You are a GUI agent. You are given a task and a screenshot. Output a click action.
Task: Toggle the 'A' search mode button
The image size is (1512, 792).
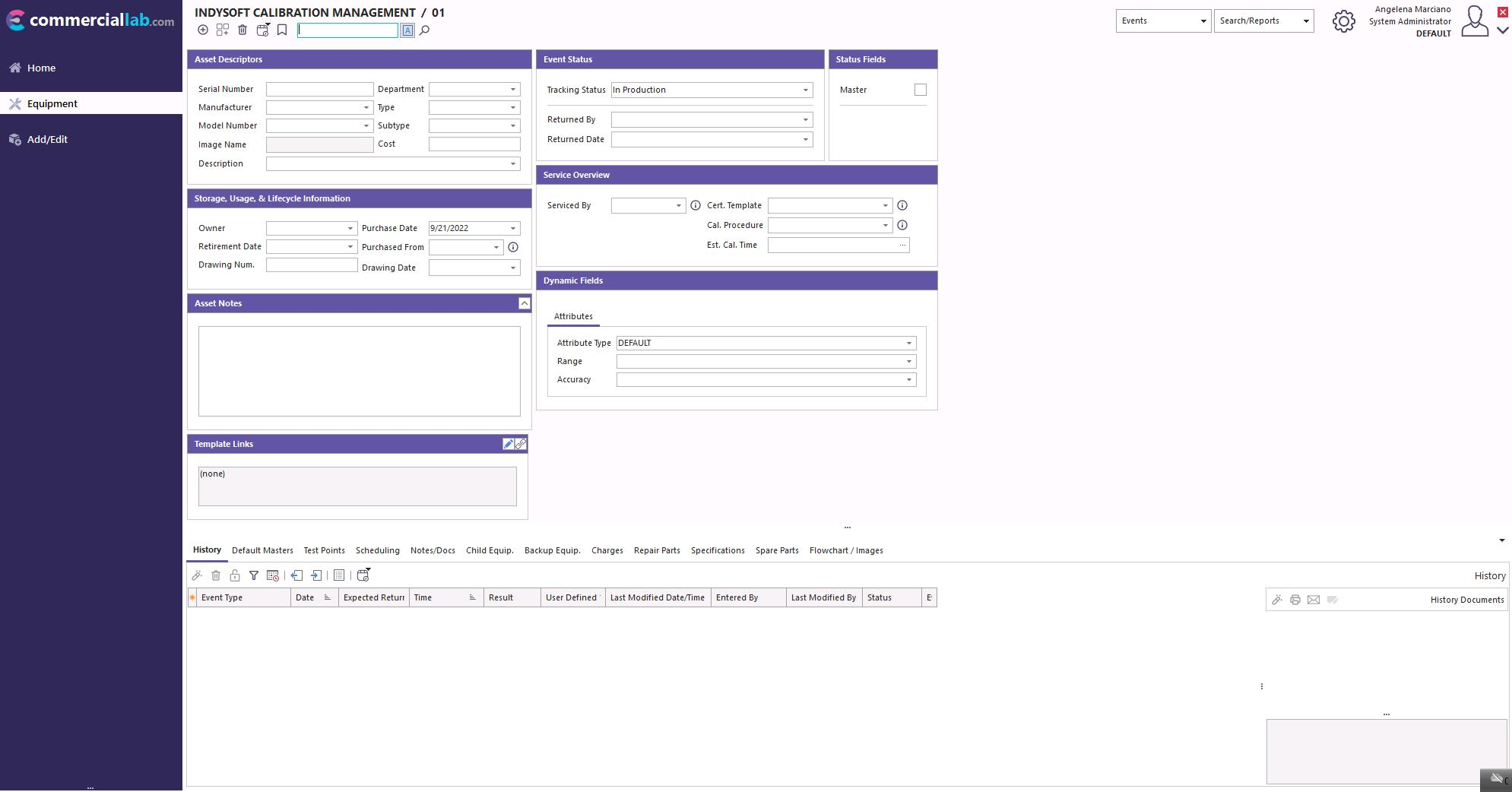[407, 30]
